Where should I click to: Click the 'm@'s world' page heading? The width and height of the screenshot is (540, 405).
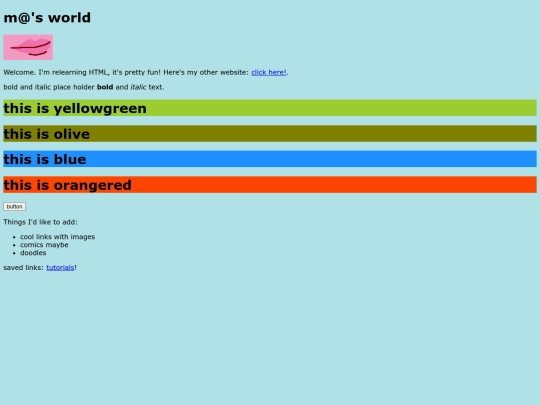(47, 18)
